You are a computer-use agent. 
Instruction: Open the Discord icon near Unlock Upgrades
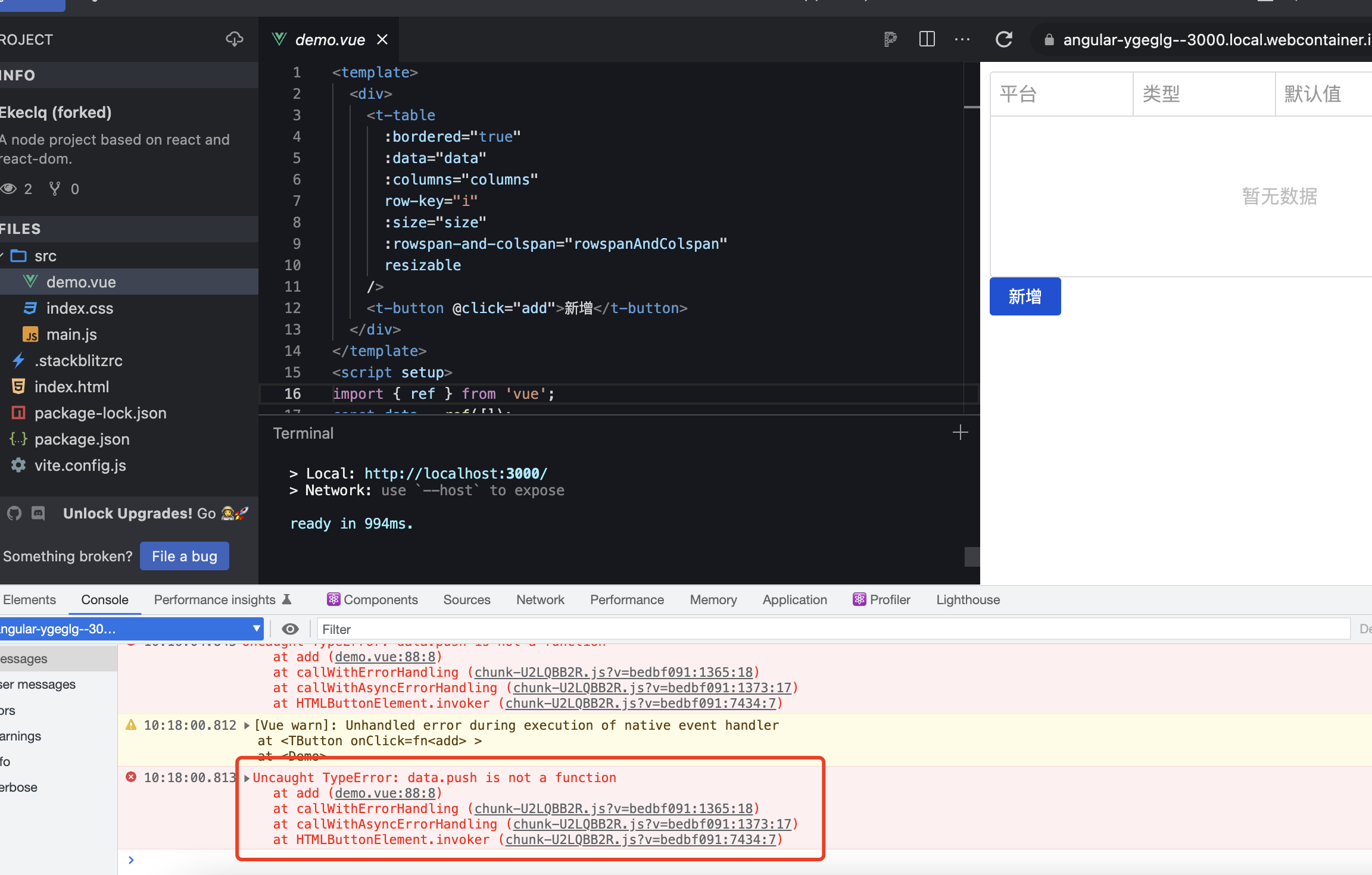point(38,513)
